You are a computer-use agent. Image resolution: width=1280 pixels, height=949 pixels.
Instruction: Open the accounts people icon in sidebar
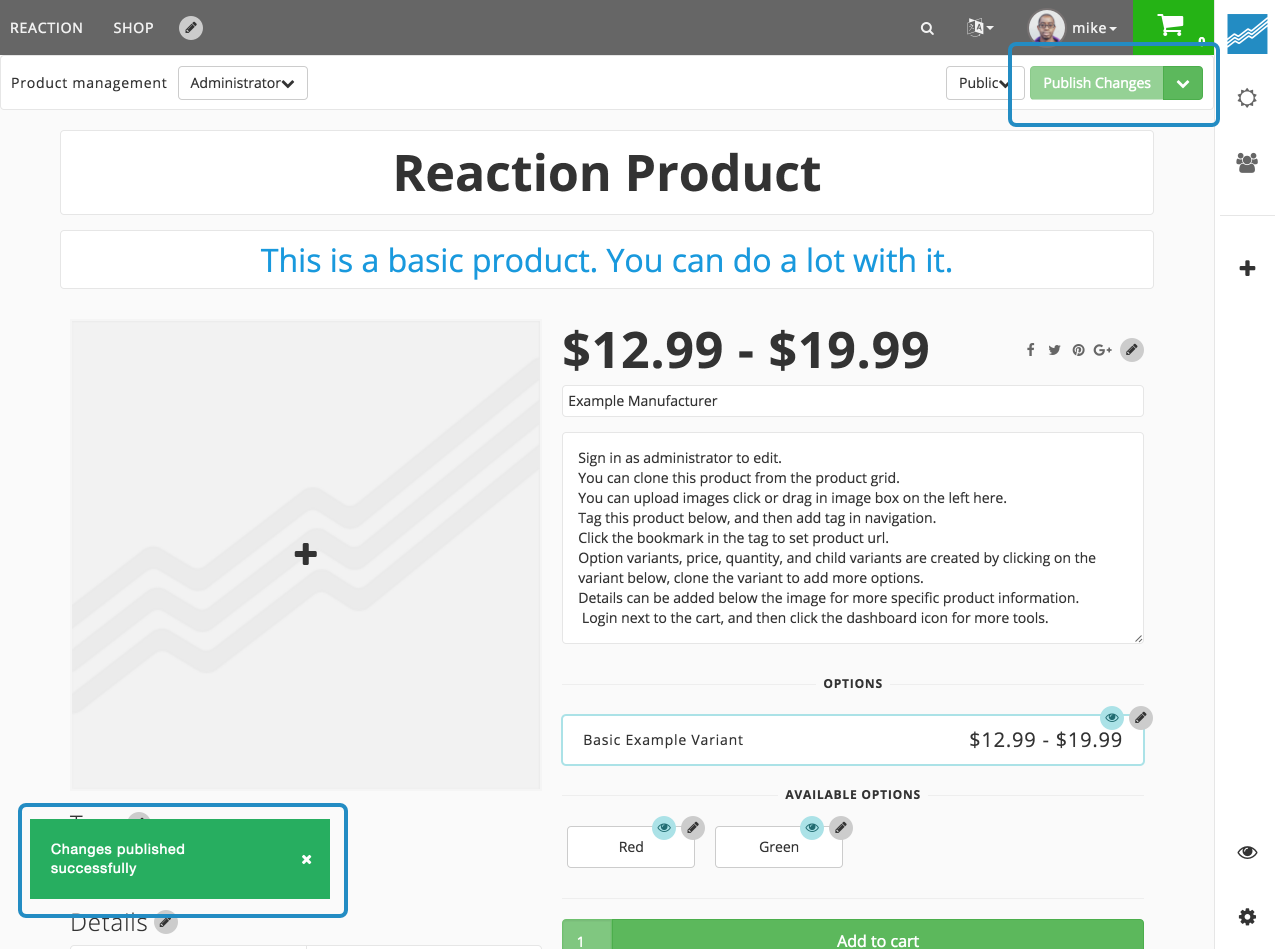point(1247,162)
